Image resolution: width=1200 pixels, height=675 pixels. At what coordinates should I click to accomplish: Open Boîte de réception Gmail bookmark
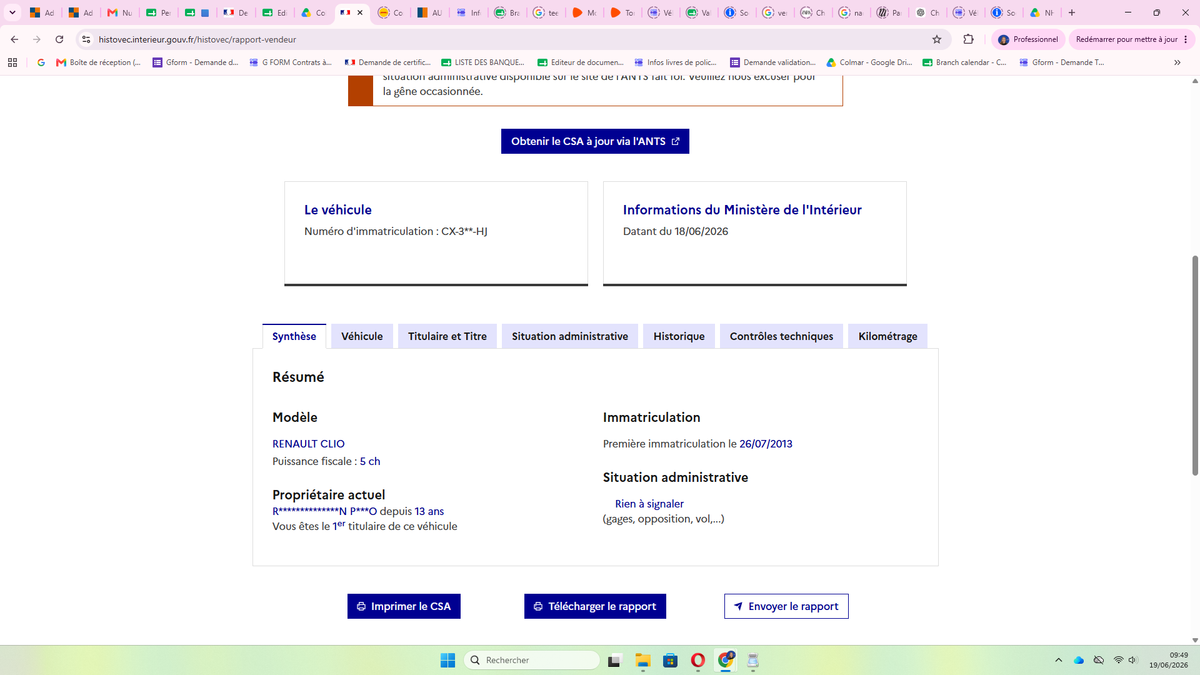(98, 62)
